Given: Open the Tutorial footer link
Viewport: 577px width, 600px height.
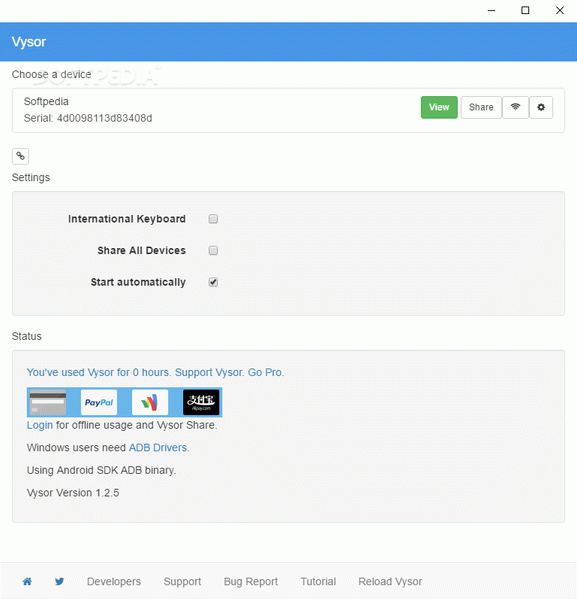Looking at the screenshot, I should coord(318,582).
